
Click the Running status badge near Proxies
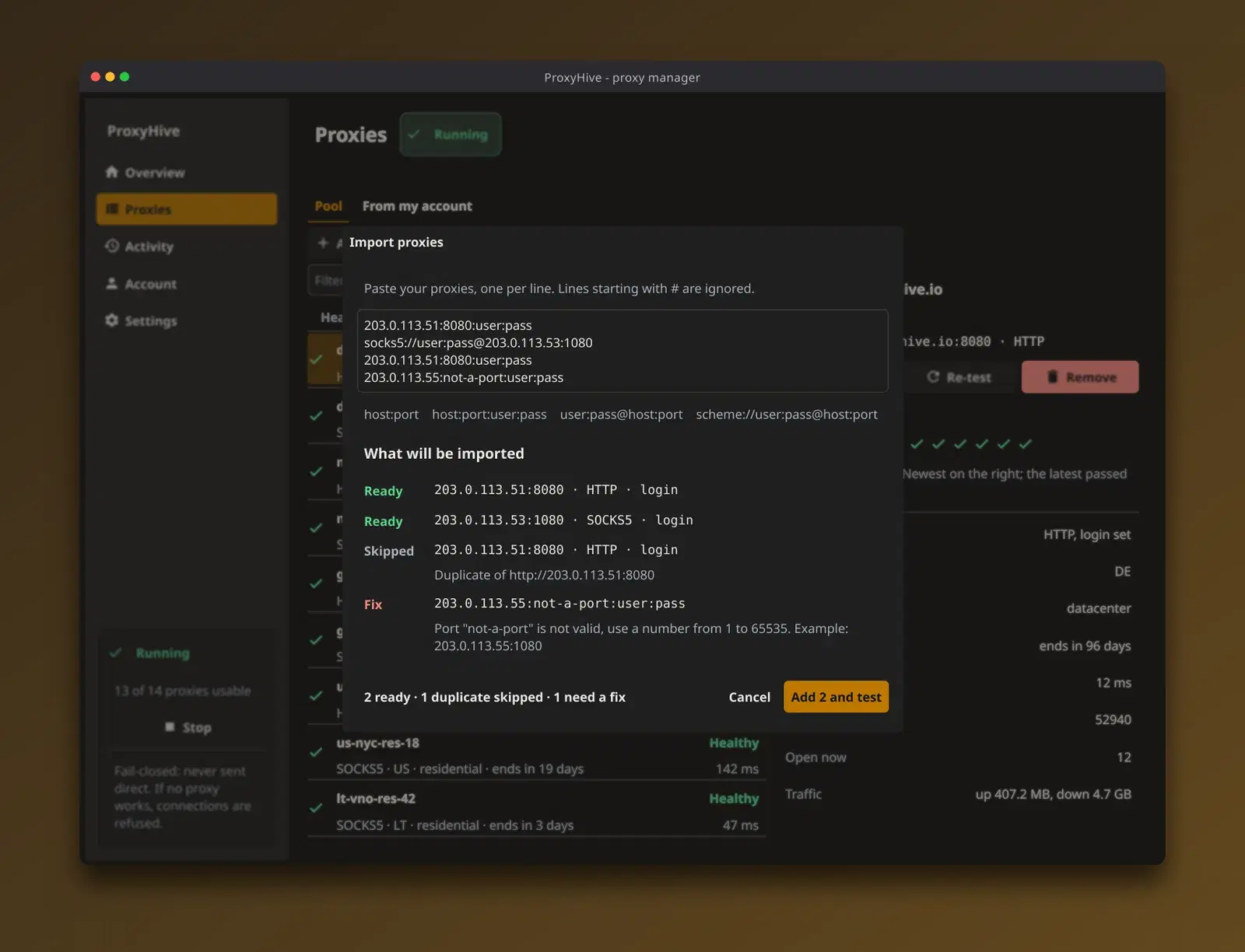[x=451, y=135]
